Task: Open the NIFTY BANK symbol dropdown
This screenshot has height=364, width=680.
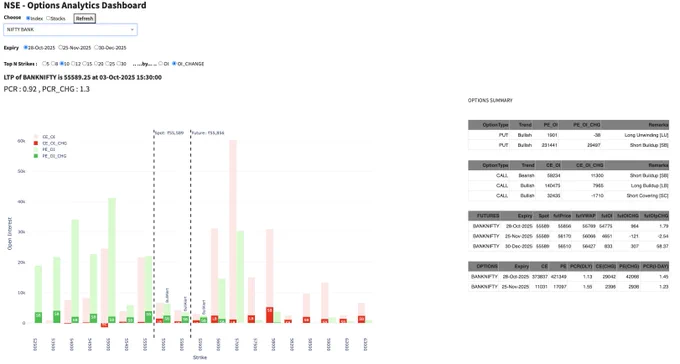Action: [x=70, y=30]
